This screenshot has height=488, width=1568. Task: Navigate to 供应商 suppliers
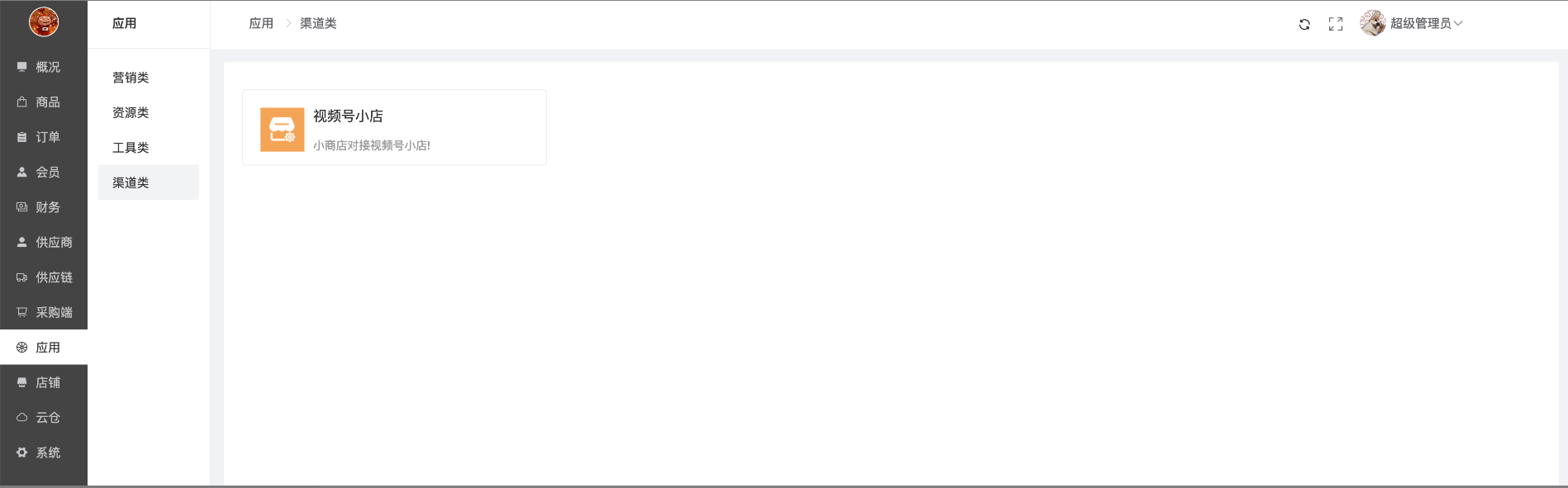point(44,243)
